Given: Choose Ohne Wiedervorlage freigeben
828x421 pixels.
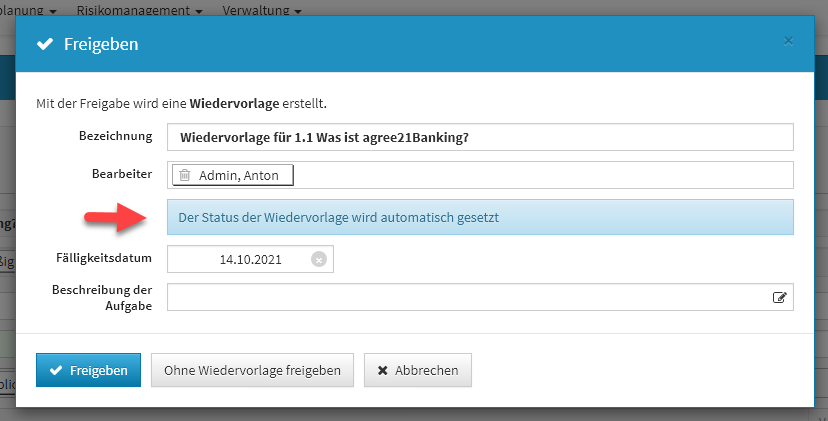Looking at the screenshot, I should tap(252, 370).
